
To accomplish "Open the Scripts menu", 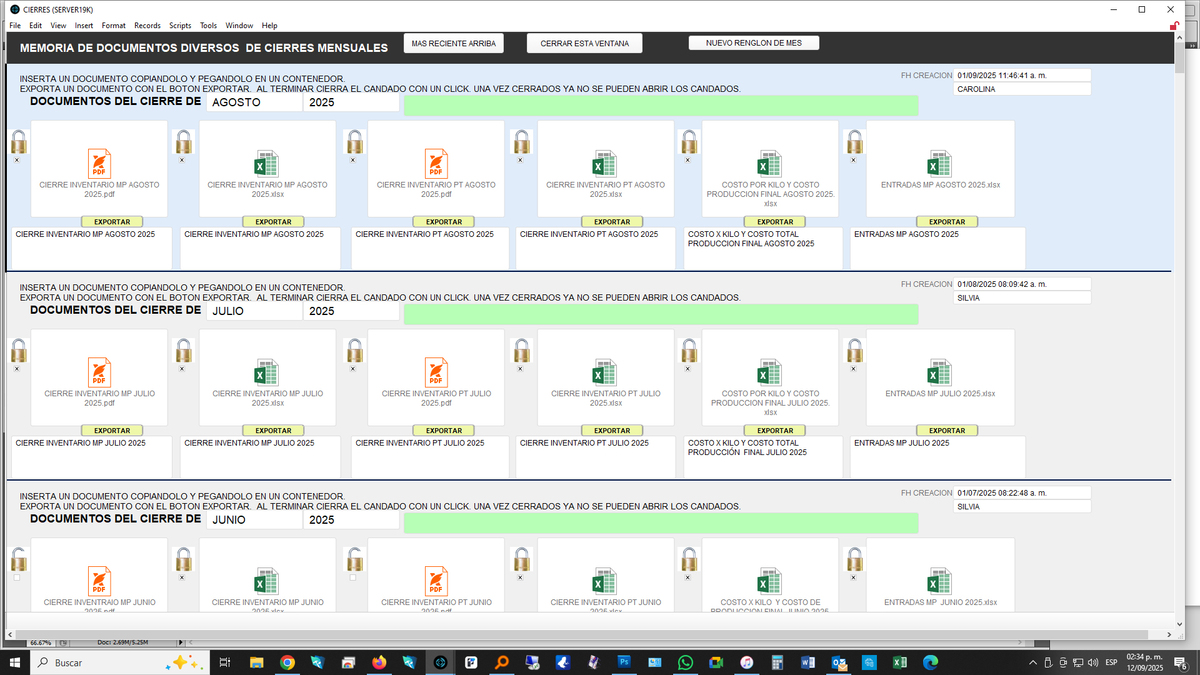I will click(180, 25).
